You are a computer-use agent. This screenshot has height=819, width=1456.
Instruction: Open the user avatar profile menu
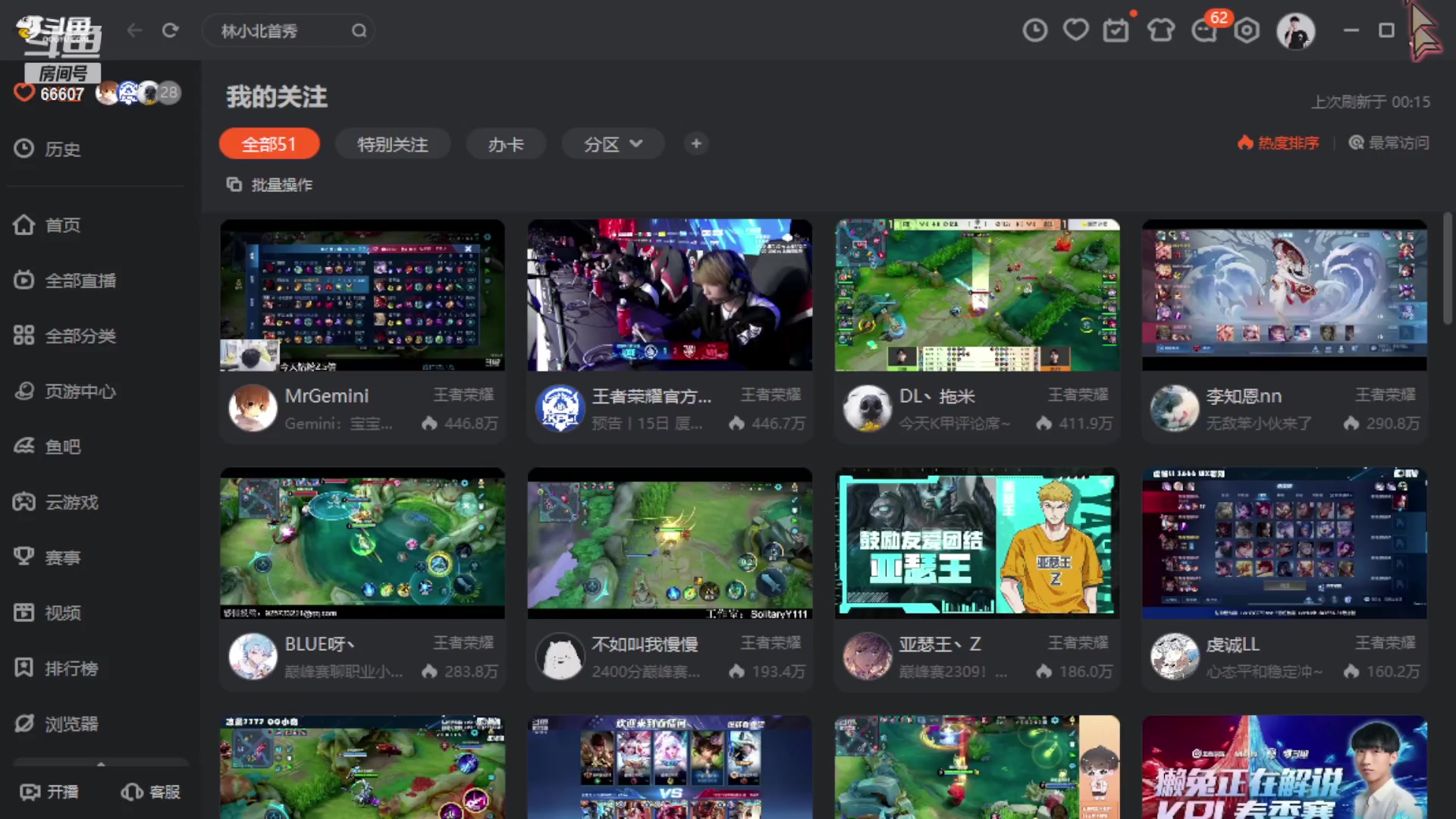1295,31
